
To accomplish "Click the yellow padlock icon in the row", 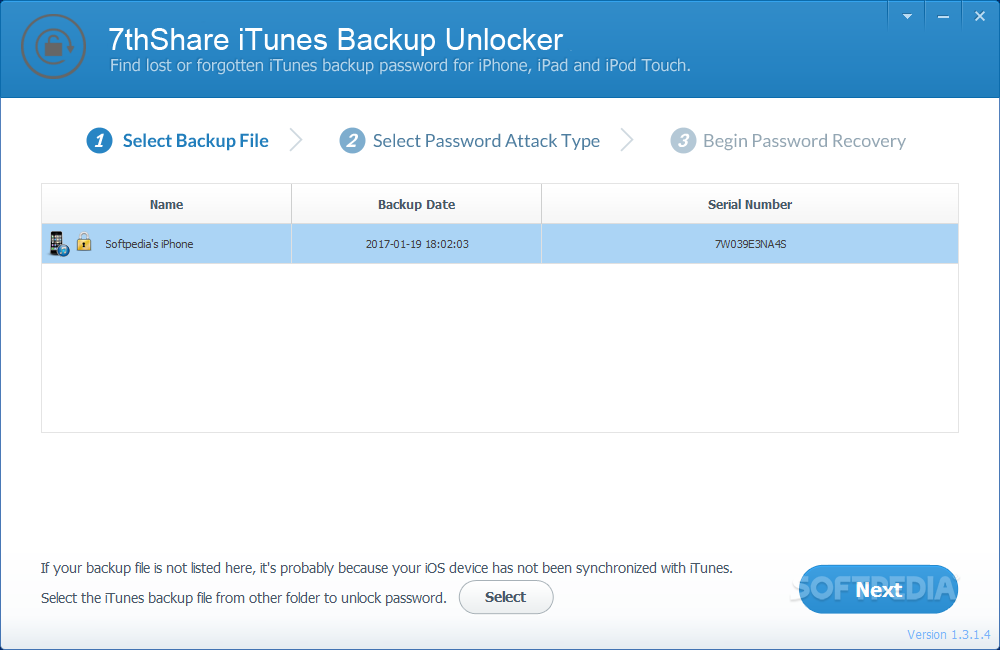I will coord(84,242).
